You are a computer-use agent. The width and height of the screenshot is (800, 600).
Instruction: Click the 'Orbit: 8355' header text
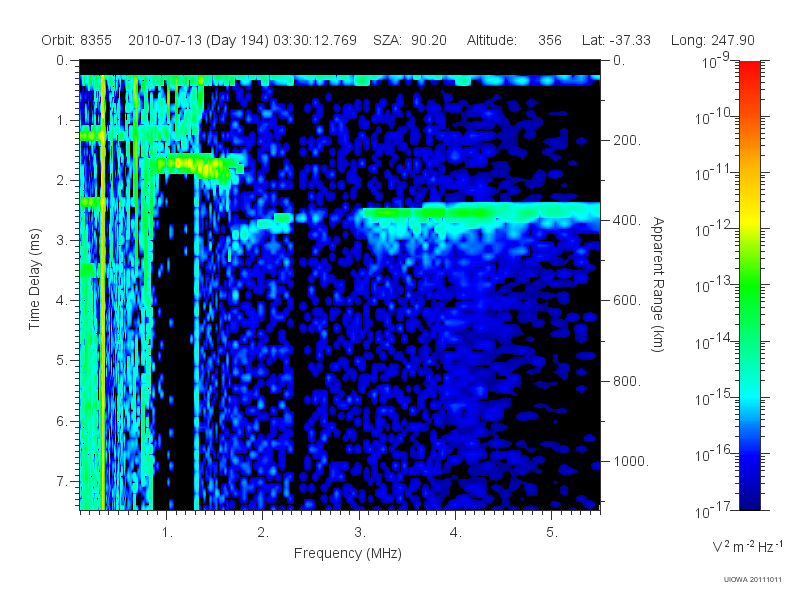click(x=77, y=40)
